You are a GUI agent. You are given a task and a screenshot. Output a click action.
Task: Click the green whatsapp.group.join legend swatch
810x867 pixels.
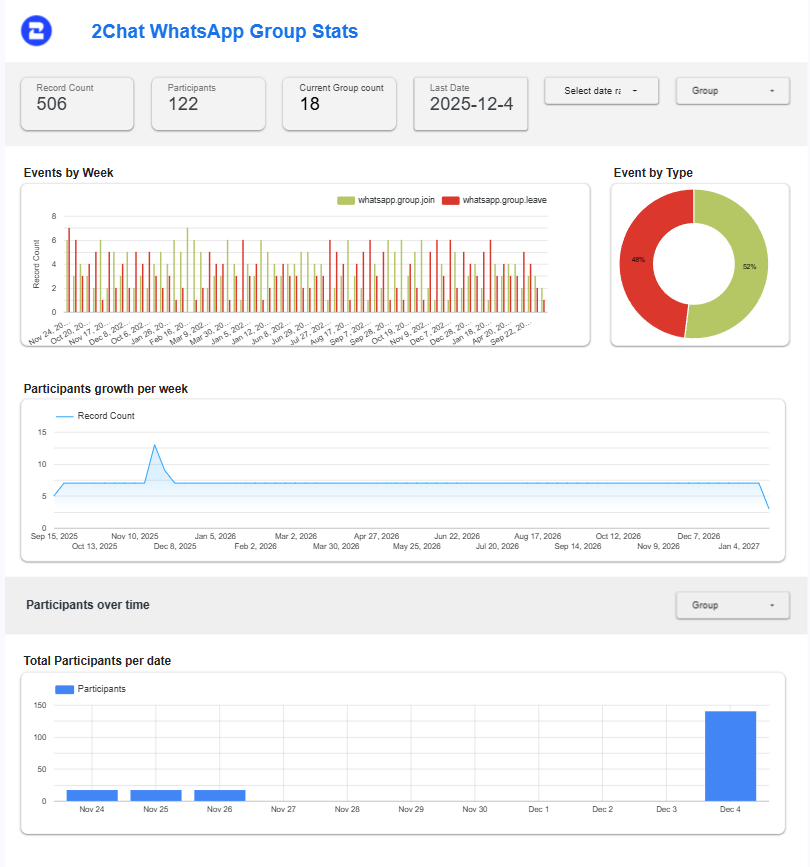tap(346, 200)
